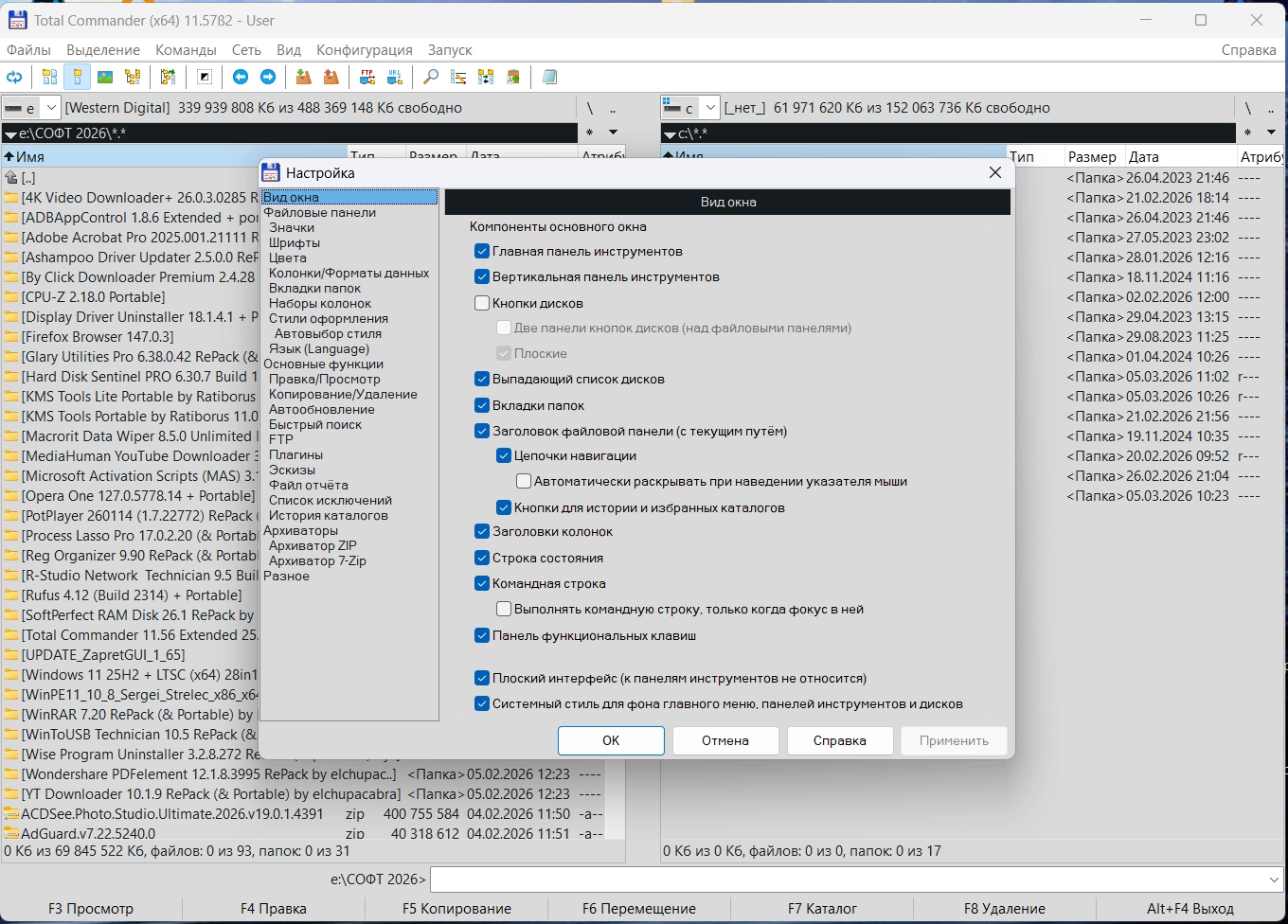1288x924 pixels.
Task: Click right panel root directory backslash button
Action: (x=1248, y=108)
